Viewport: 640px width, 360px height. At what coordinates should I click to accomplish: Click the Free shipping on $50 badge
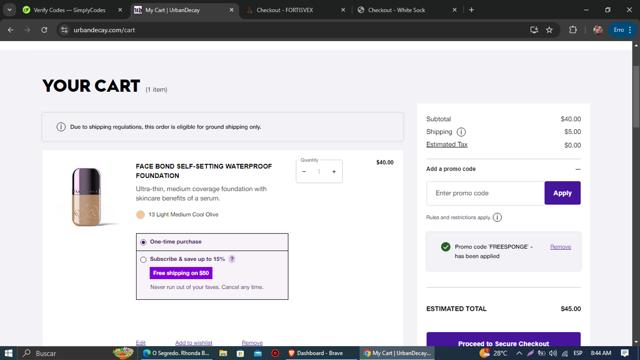click(181, 273)
